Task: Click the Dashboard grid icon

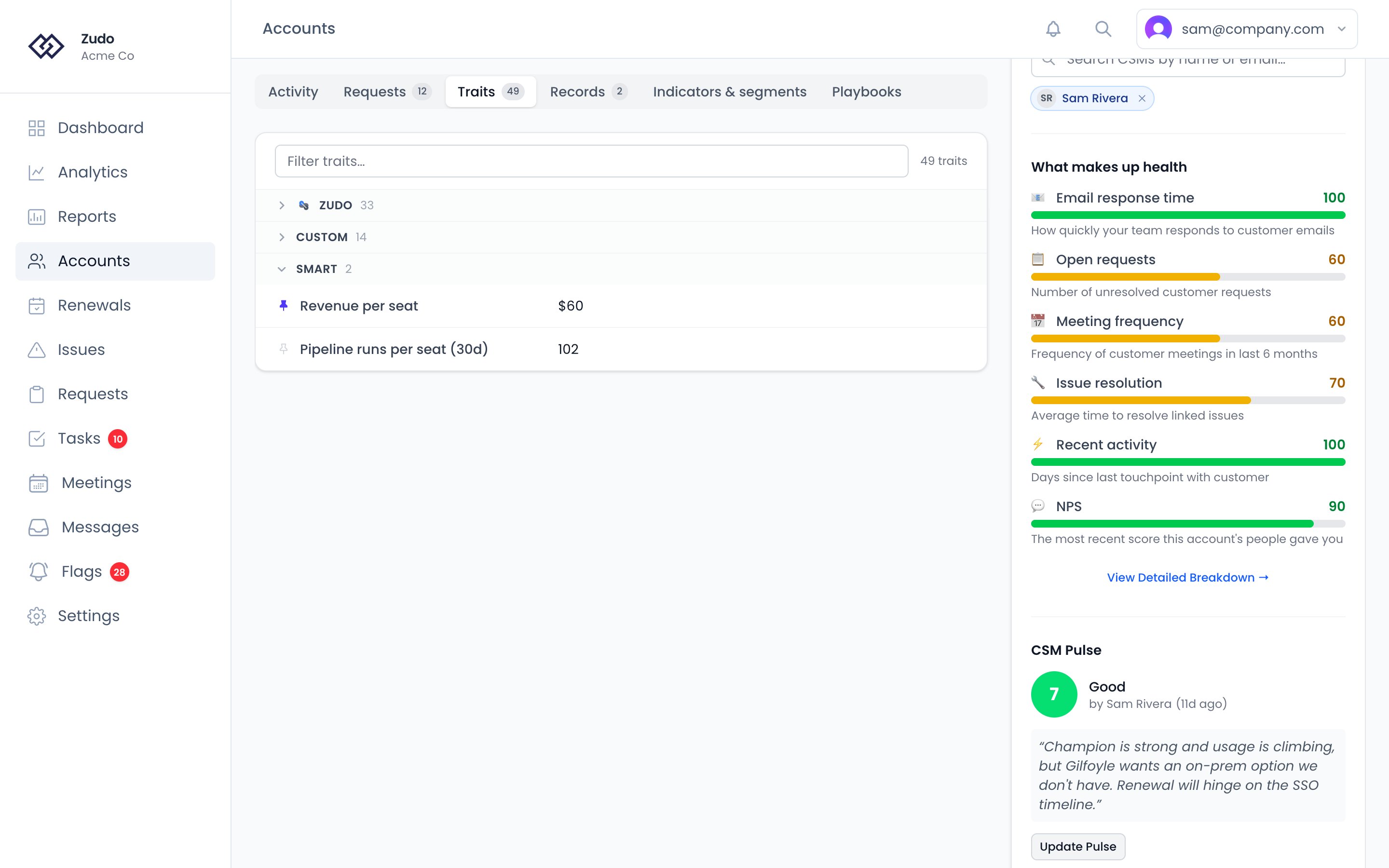Action: pos(37,128)
